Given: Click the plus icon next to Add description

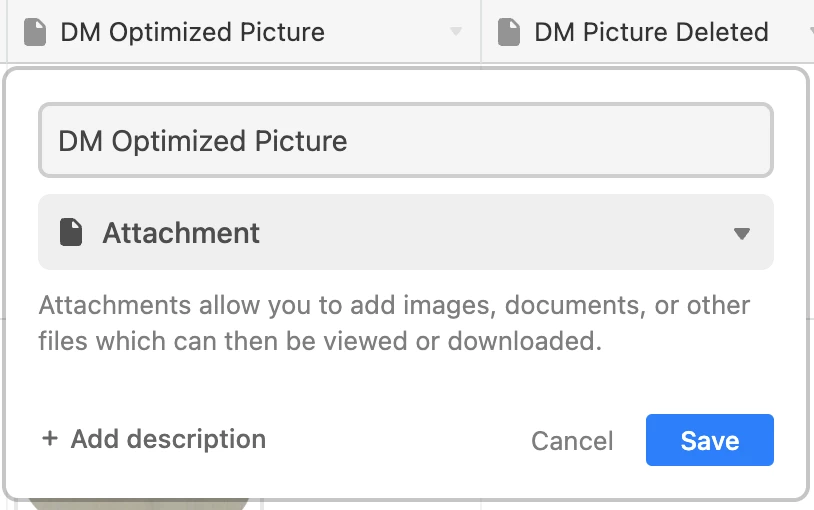Looking at the screenshot, I should click(x=50, y=439).
